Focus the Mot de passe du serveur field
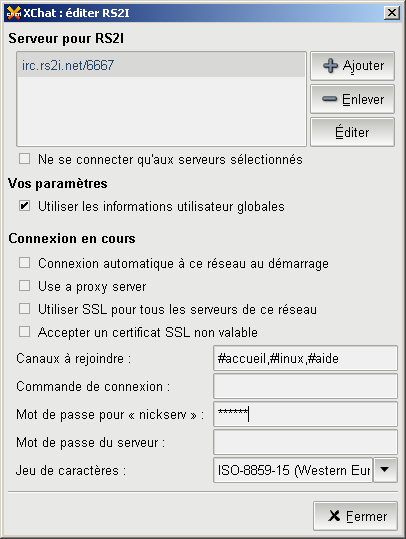Viewport: 406px width, 539px height. 305,442
